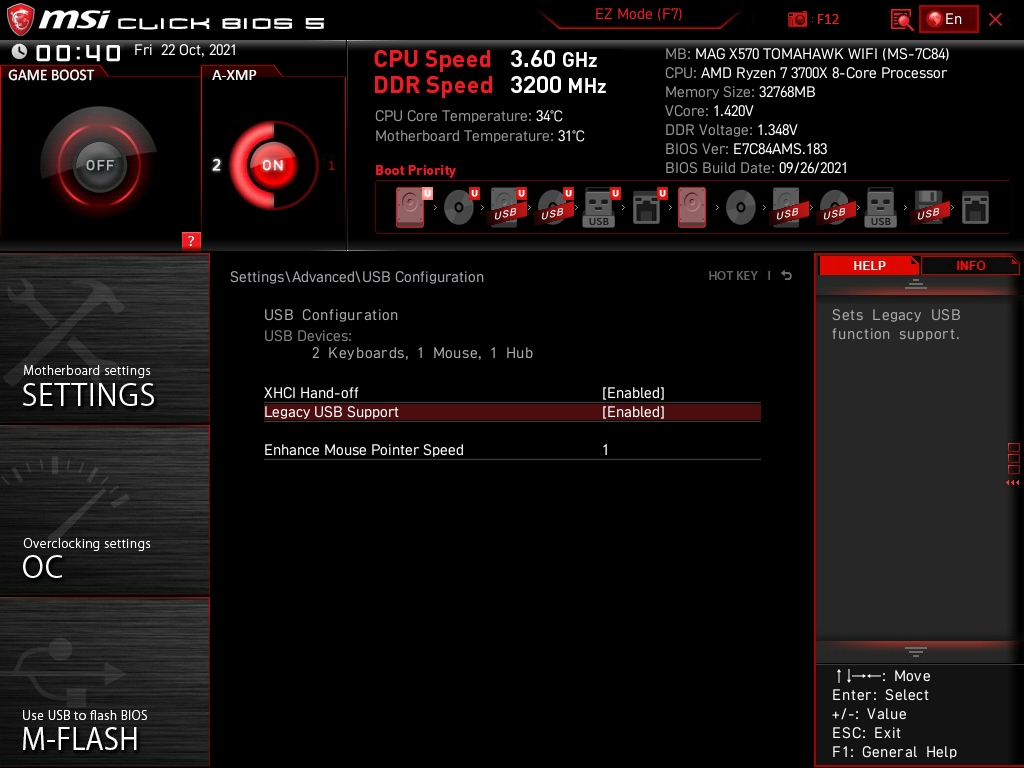Click the BIOS Ver E7C84AMS.183 text
The height and width of the screenshot is (768, 1024).
pos(746,149)
